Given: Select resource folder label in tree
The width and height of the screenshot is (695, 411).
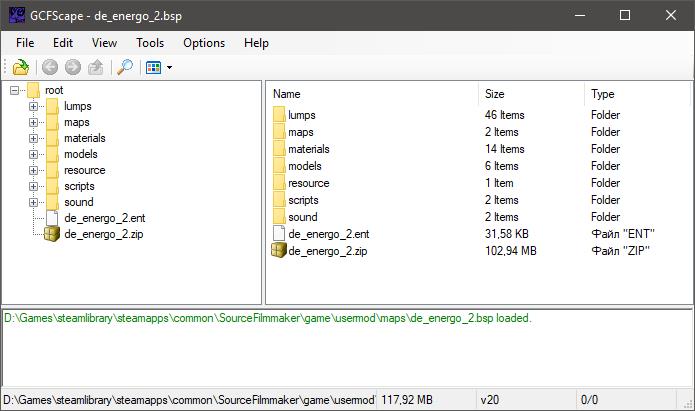Looking at the screenshot, I should 85,170.
